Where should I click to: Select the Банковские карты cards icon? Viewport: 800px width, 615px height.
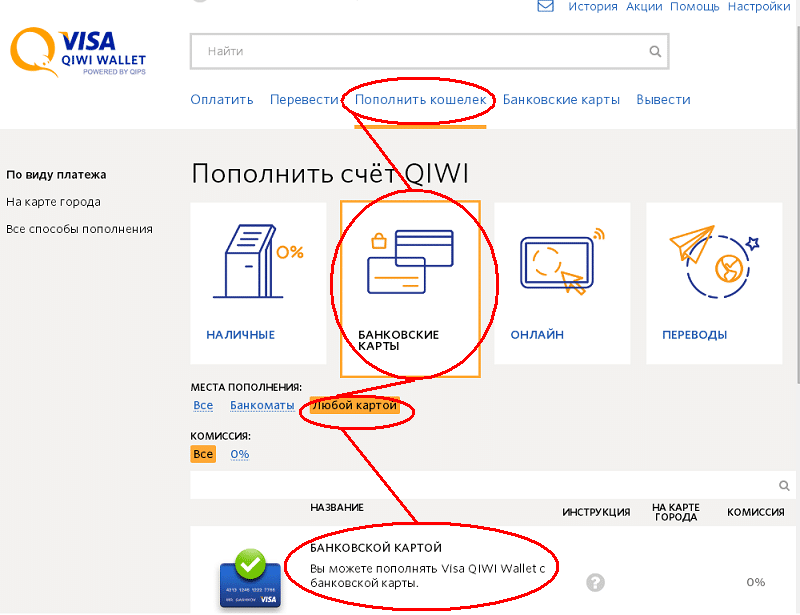click(x=410, y=262)
